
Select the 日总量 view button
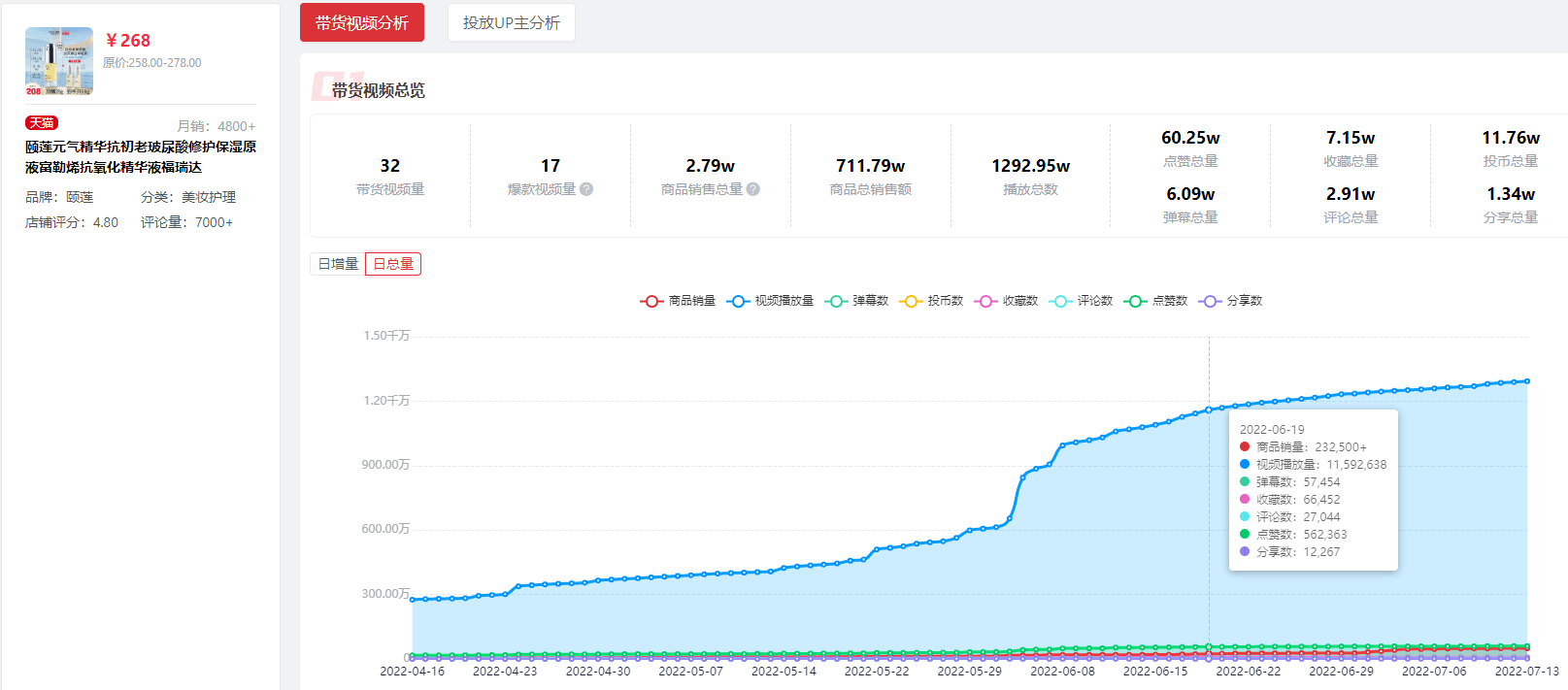tap(393, 264)
